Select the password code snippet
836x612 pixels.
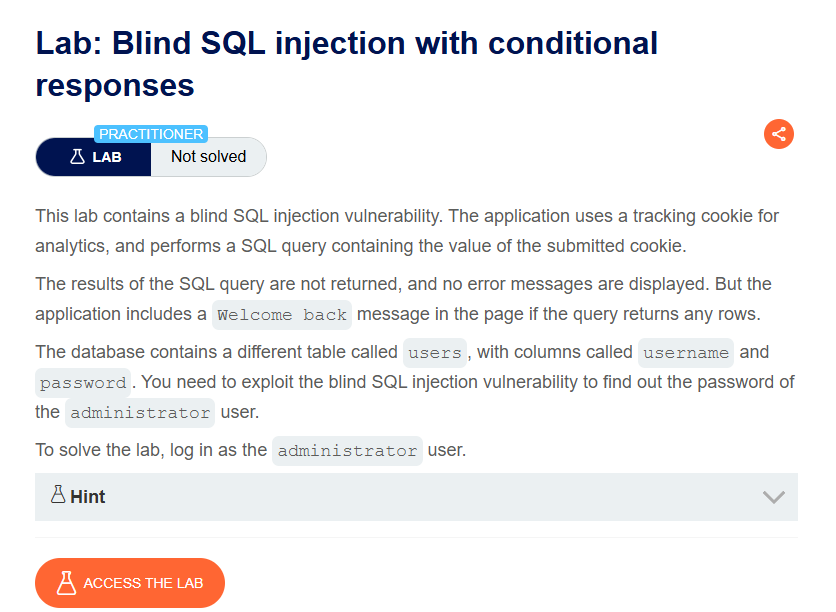[x=83, y=383]
